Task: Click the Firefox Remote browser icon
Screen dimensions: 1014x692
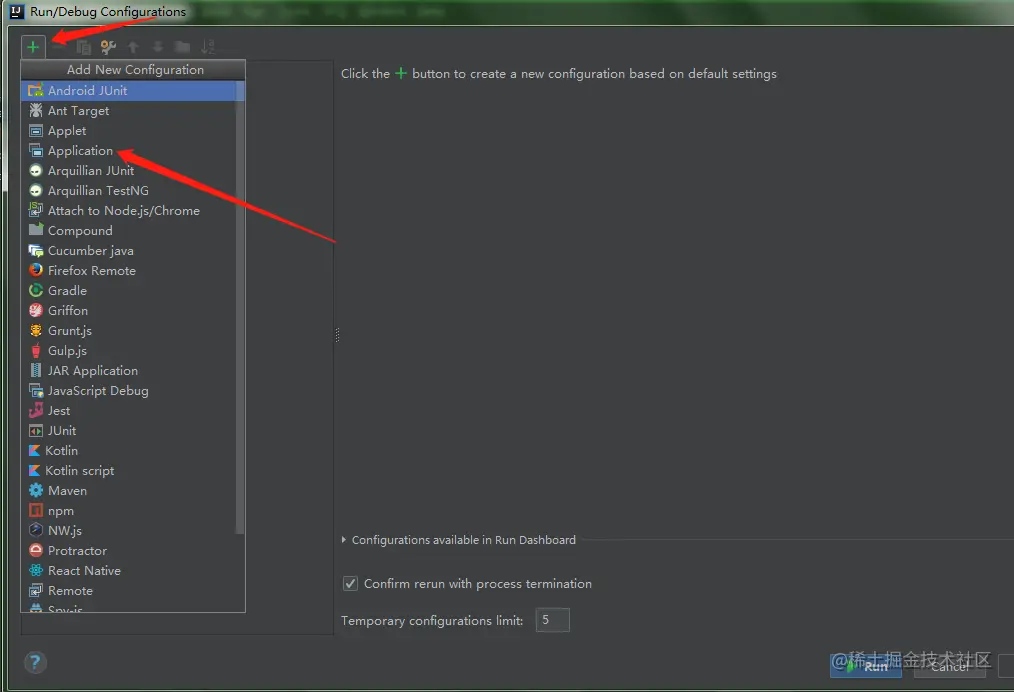Action: click(36, 270)
